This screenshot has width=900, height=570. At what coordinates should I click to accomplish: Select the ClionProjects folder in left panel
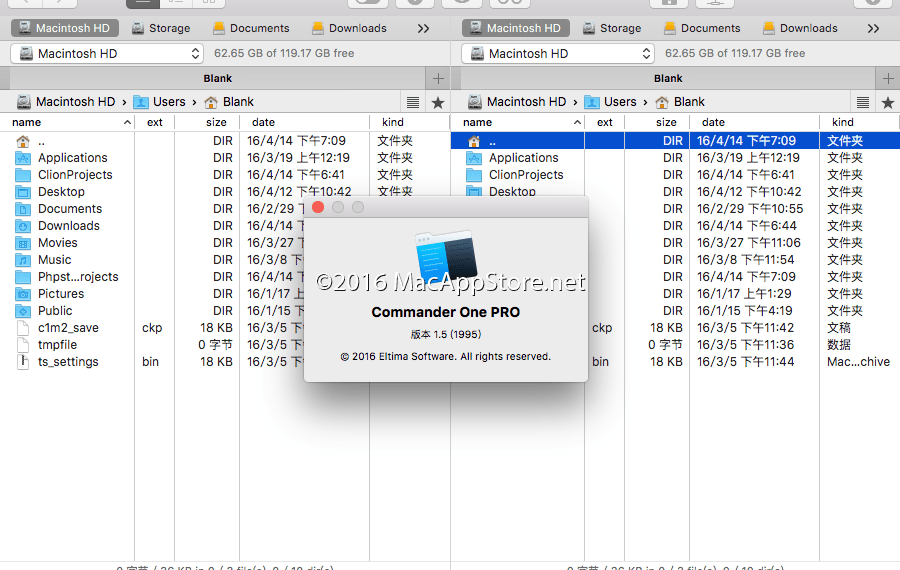pos(75,175)
